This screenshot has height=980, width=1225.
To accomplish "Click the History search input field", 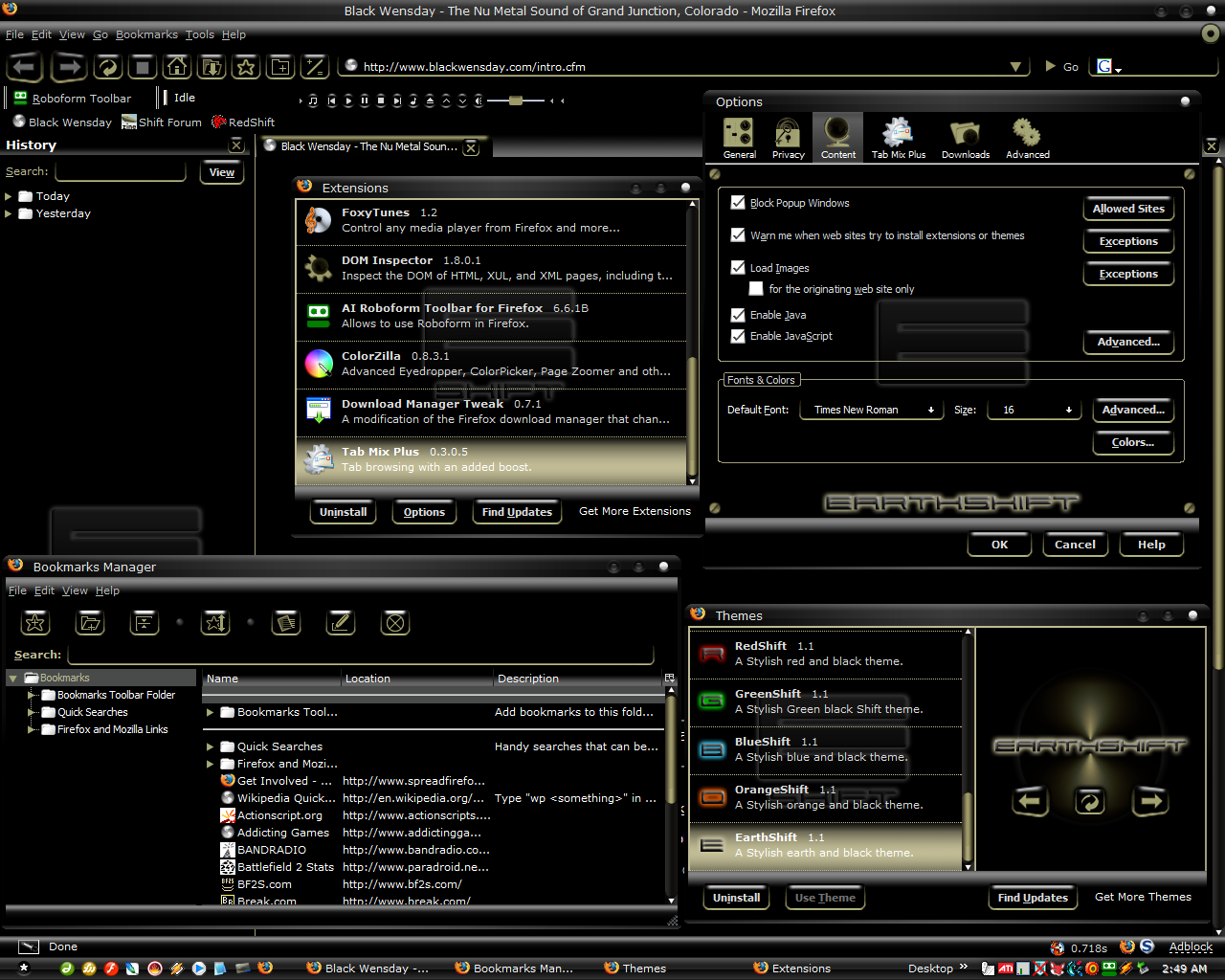I will point(121,171).
